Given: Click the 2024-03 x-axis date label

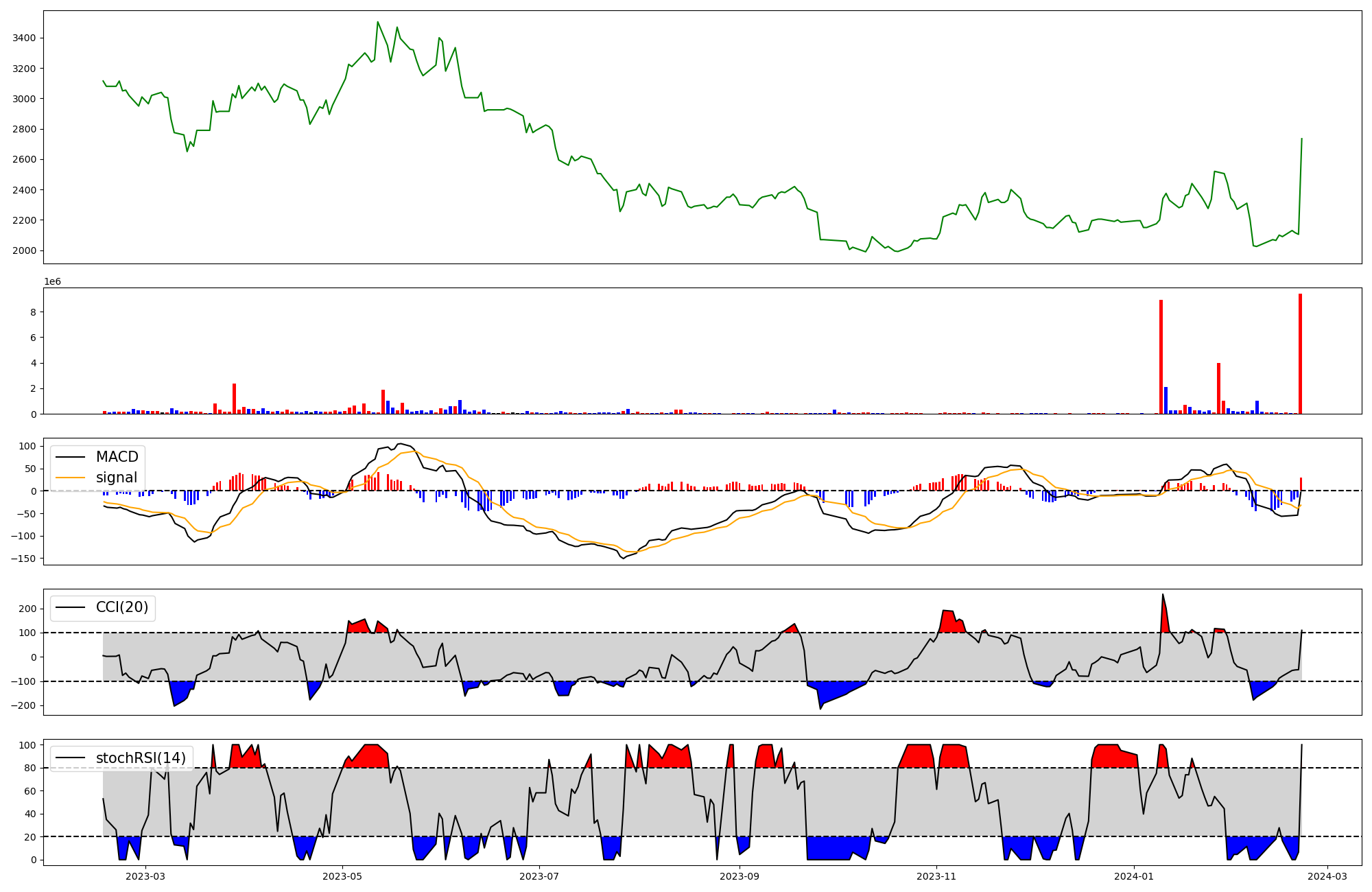Looking at the screenshot, I should click(x=1327, y=876).
